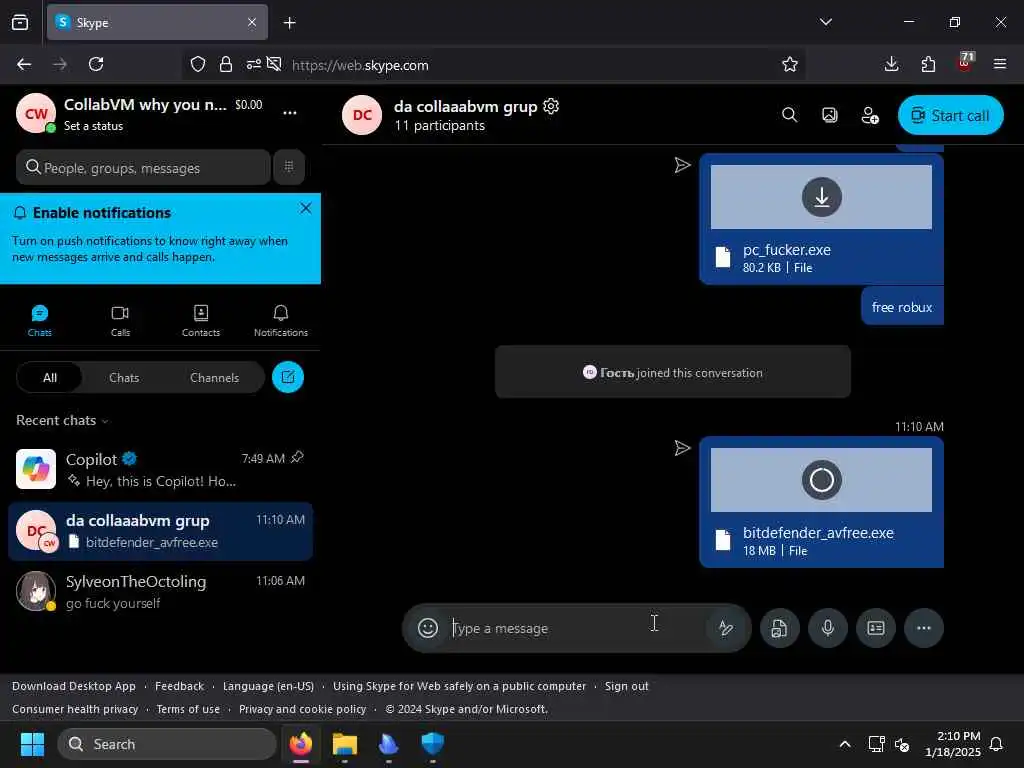Download pc_fucker.exe using download arrow

point(822,197)
